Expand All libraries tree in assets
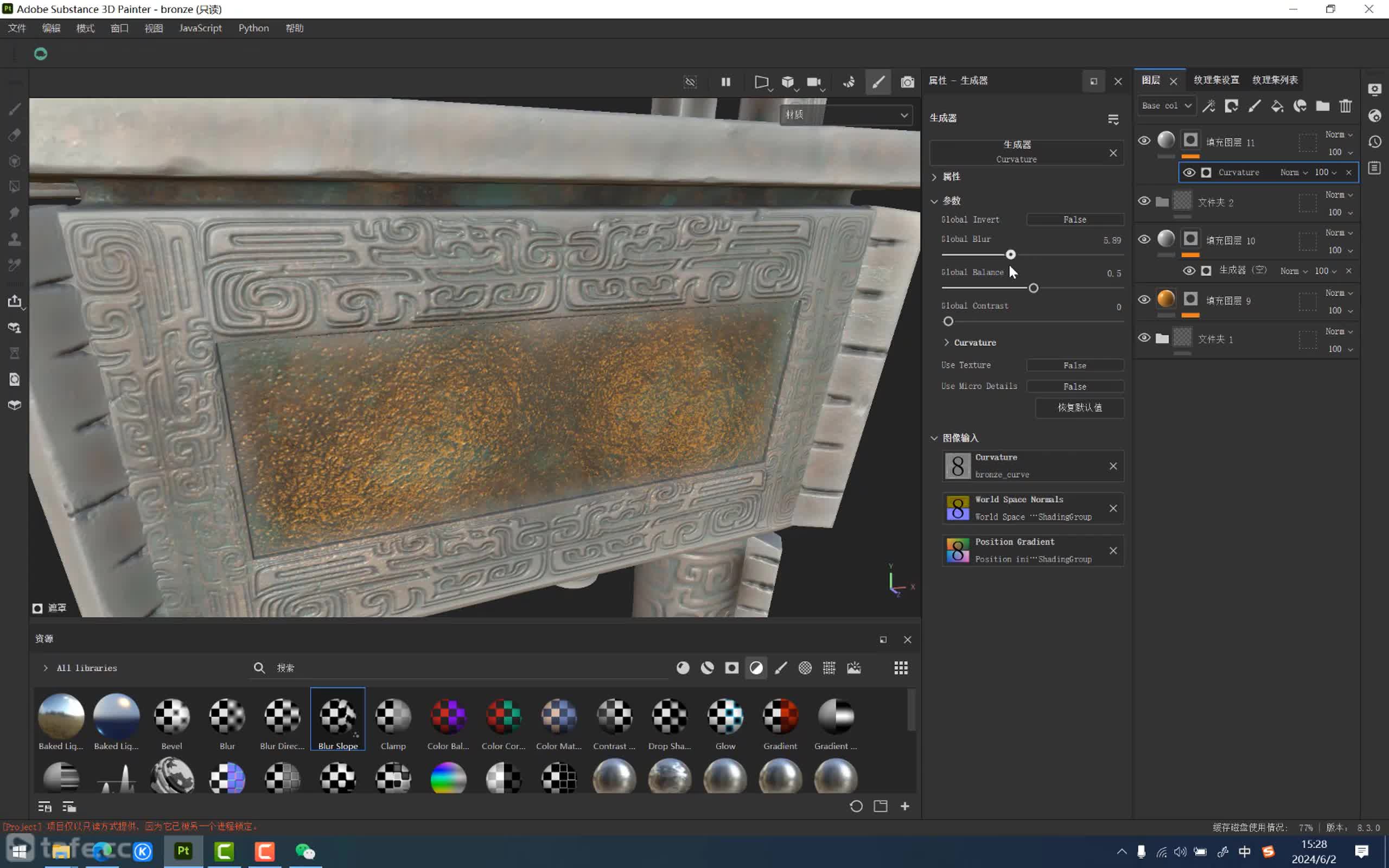 pos(46,668)
